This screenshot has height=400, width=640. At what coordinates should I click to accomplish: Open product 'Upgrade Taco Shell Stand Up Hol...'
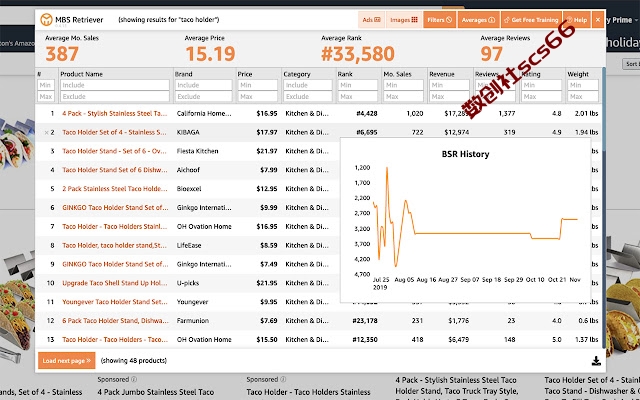115,283
